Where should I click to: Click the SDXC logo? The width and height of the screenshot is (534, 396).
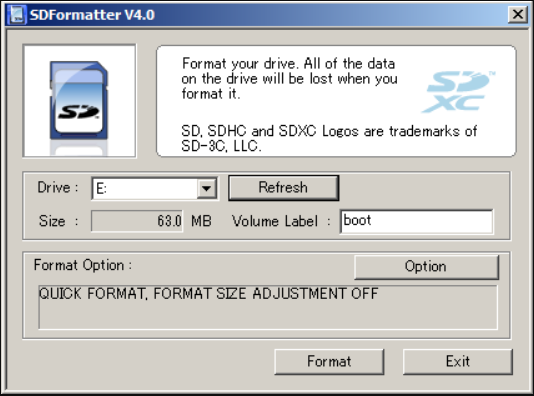click(458, 91)
